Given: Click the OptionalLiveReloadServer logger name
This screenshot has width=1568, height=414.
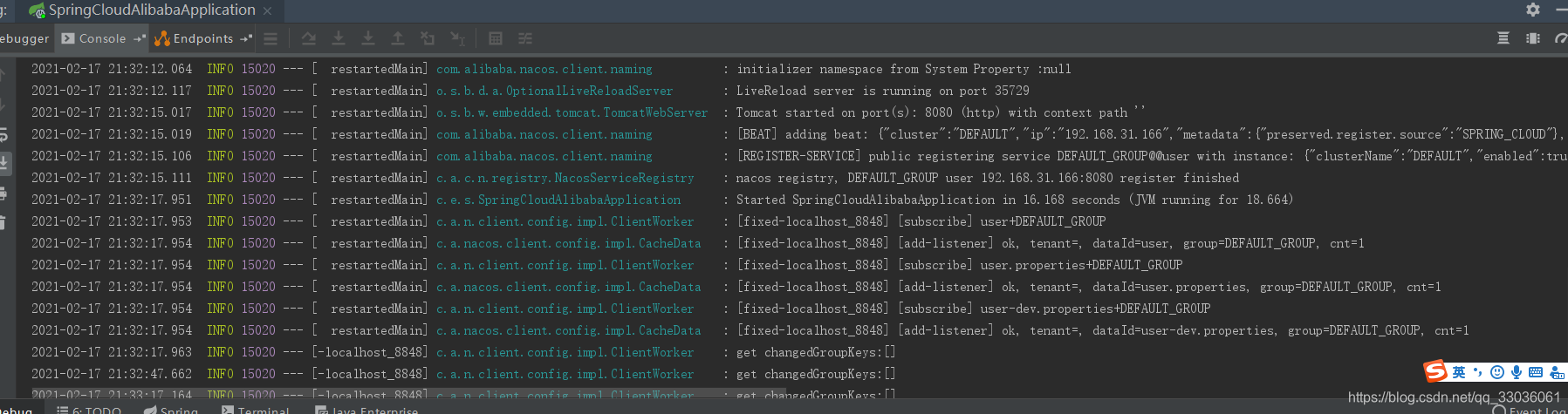Looking at the screenshot, I should coord(554,91).
